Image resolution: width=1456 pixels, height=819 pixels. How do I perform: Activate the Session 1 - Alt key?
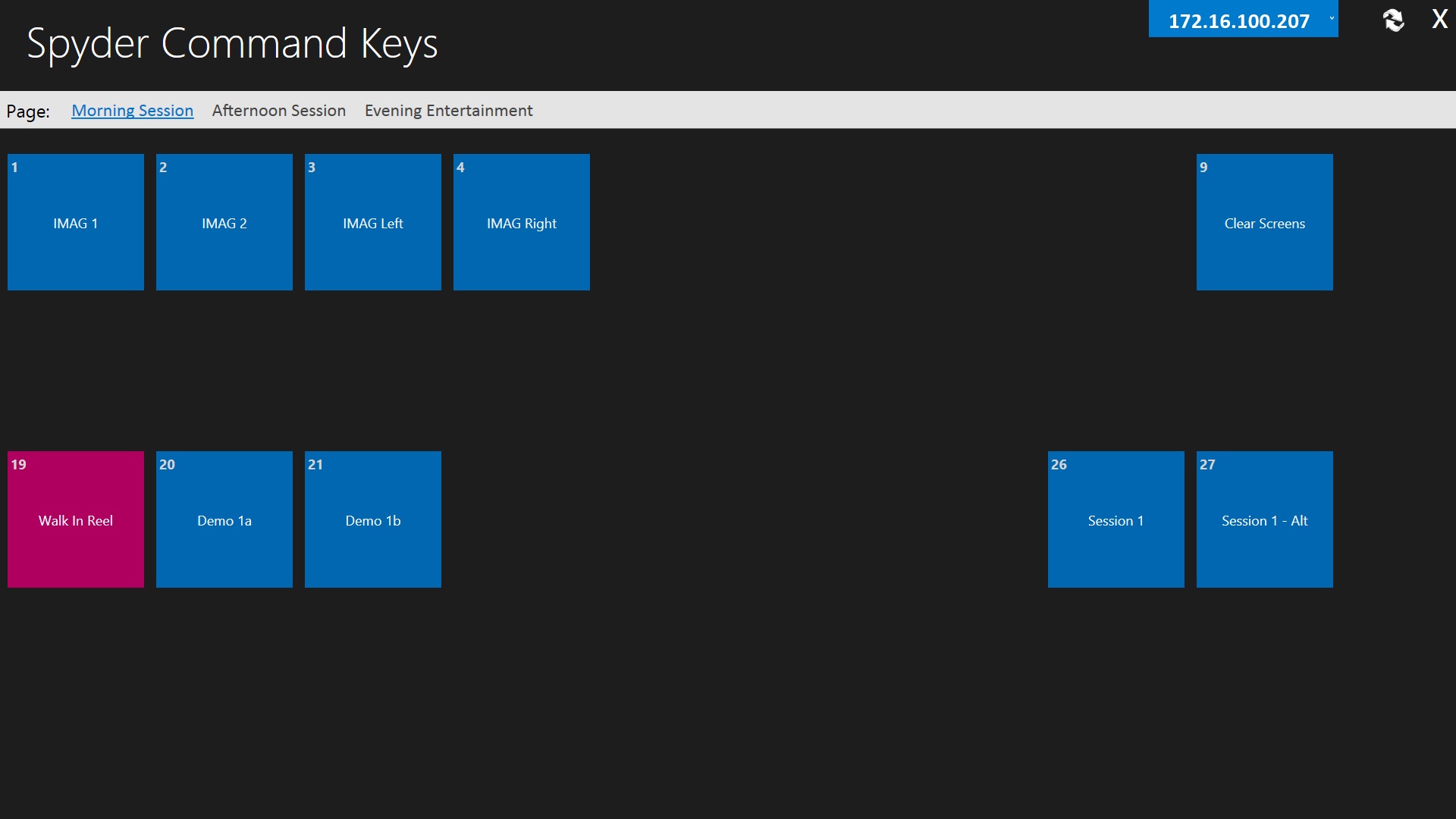tap(1265, 519)
